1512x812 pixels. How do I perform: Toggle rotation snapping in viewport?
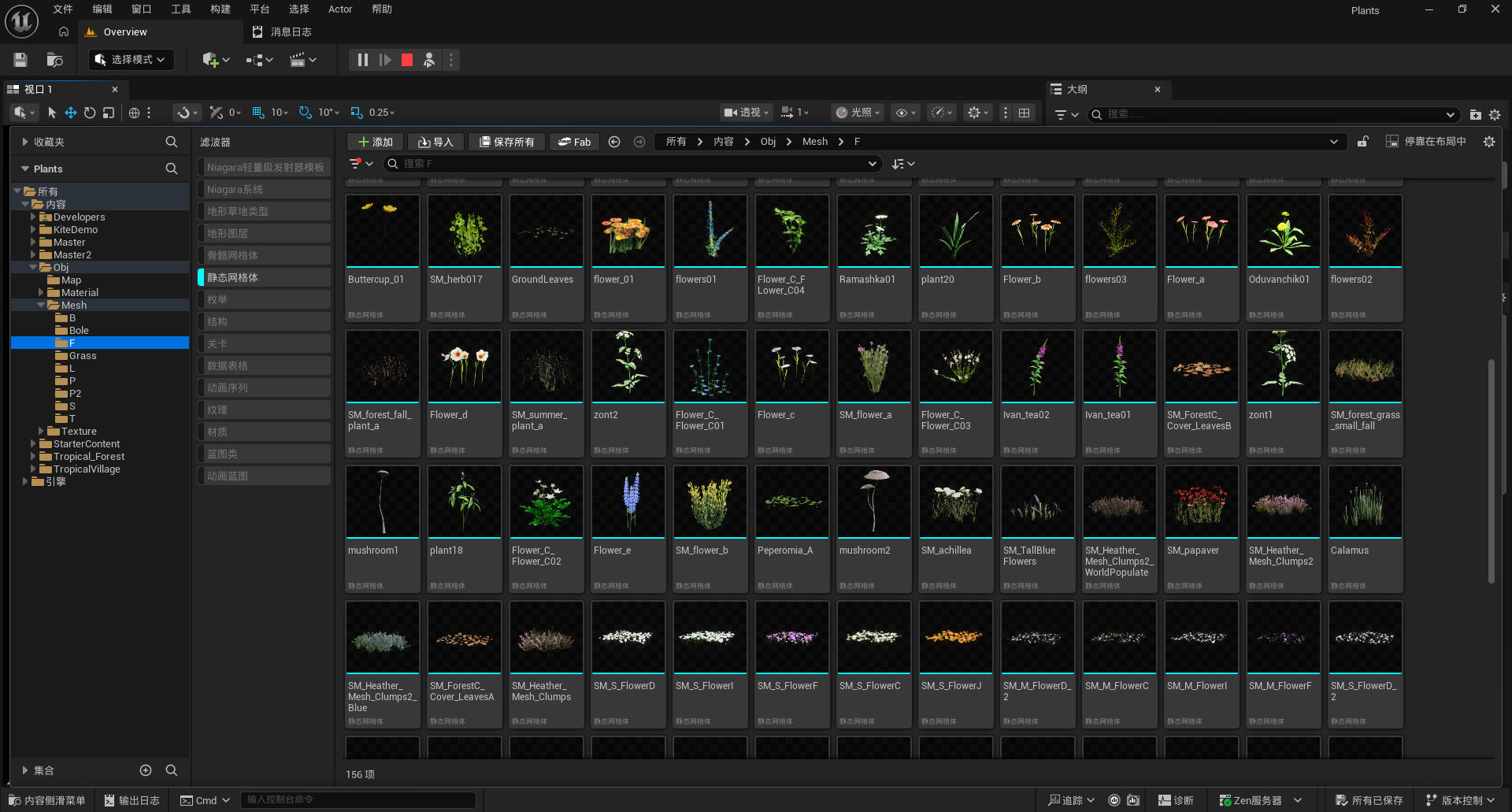306,113
